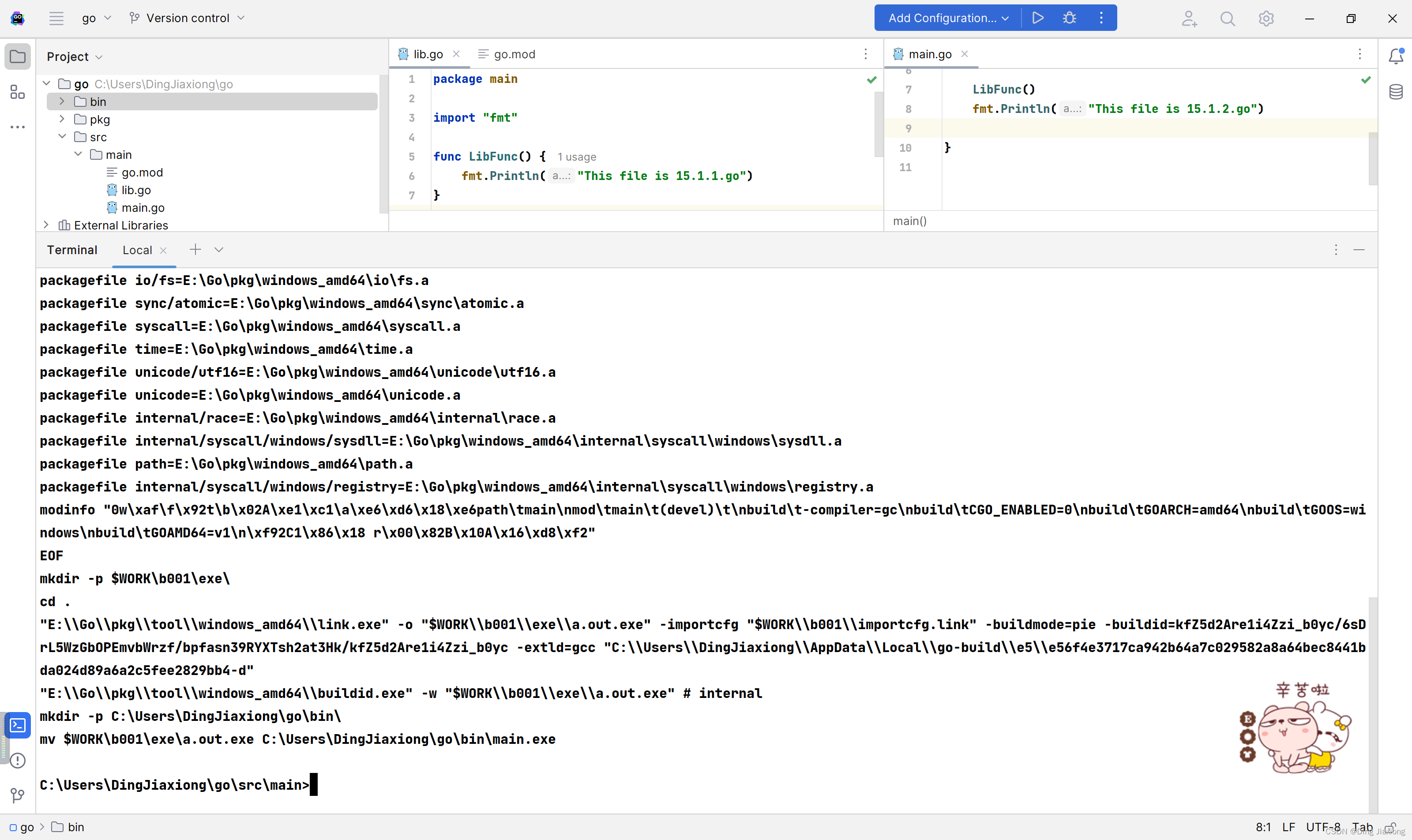Screen dimensions: 1412x840
Task: Open the Problems tool window icon
Action: 18,760
